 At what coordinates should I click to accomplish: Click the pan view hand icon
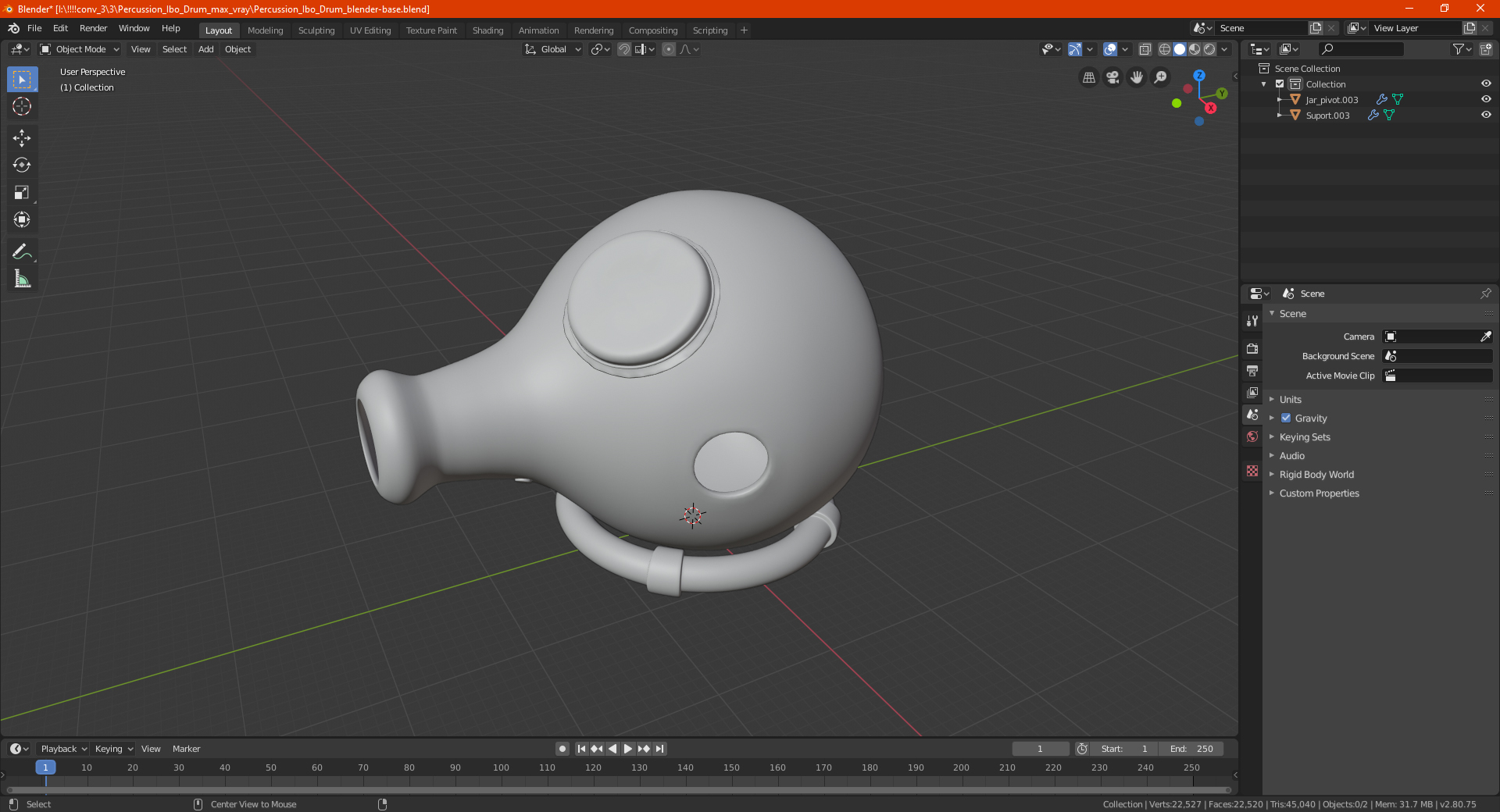tap(1137, 77)
